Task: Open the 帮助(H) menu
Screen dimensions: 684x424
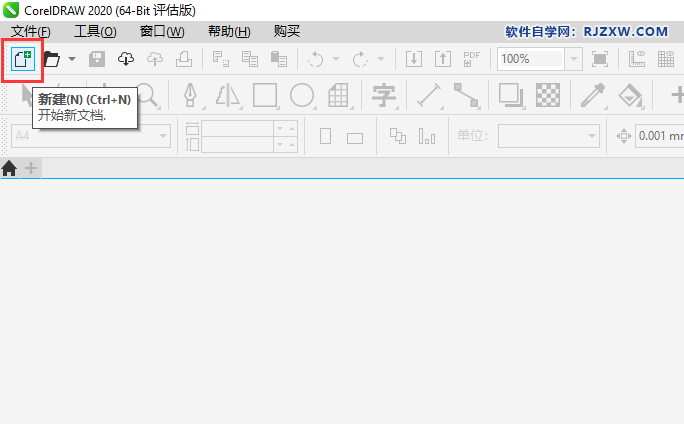Action: pyautogui.click(x=229, y=31)
